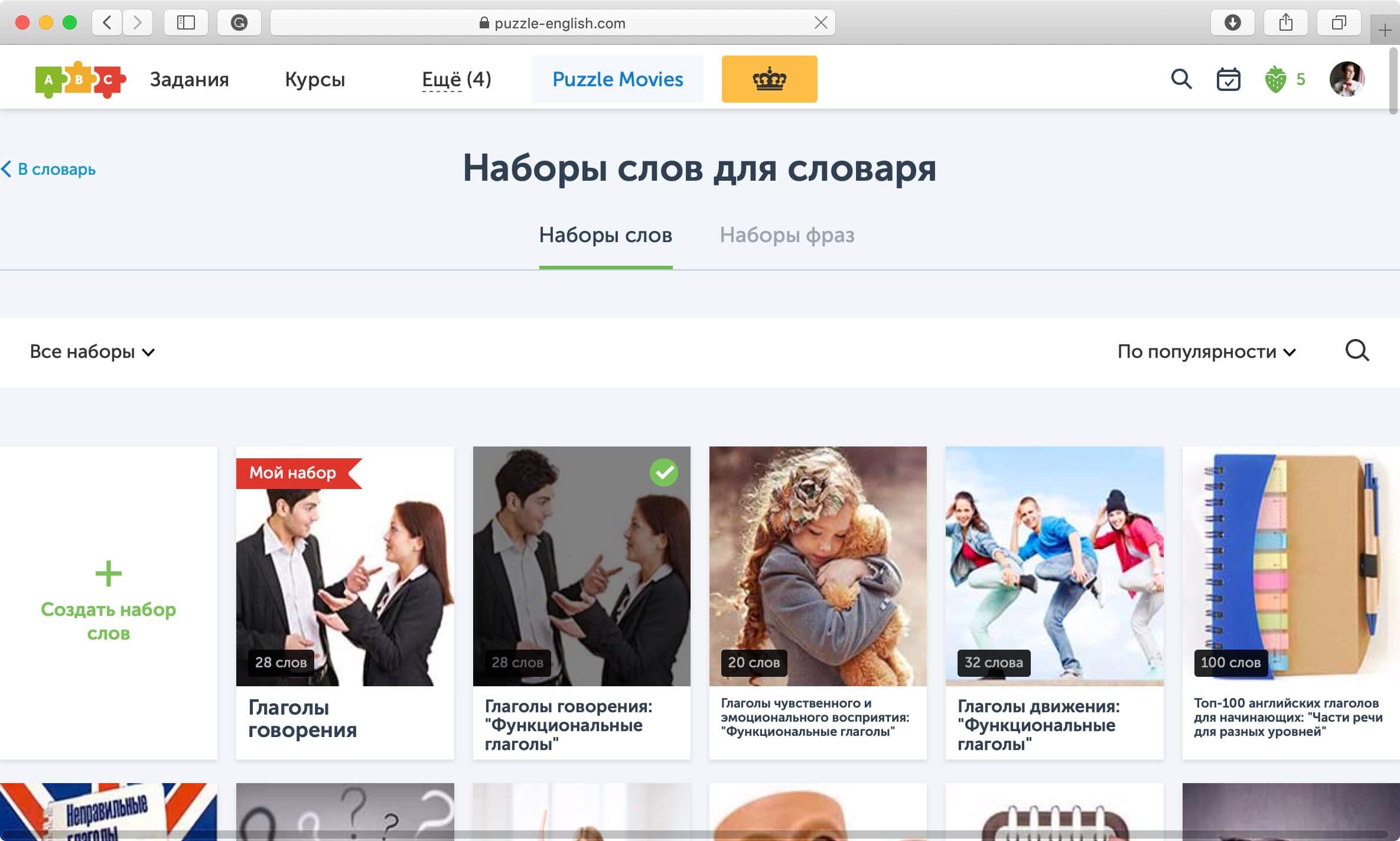Open Глаголы движения: Функциональные глаголы title
The height and width of the screenshot is (841, 1400).
1038,725
